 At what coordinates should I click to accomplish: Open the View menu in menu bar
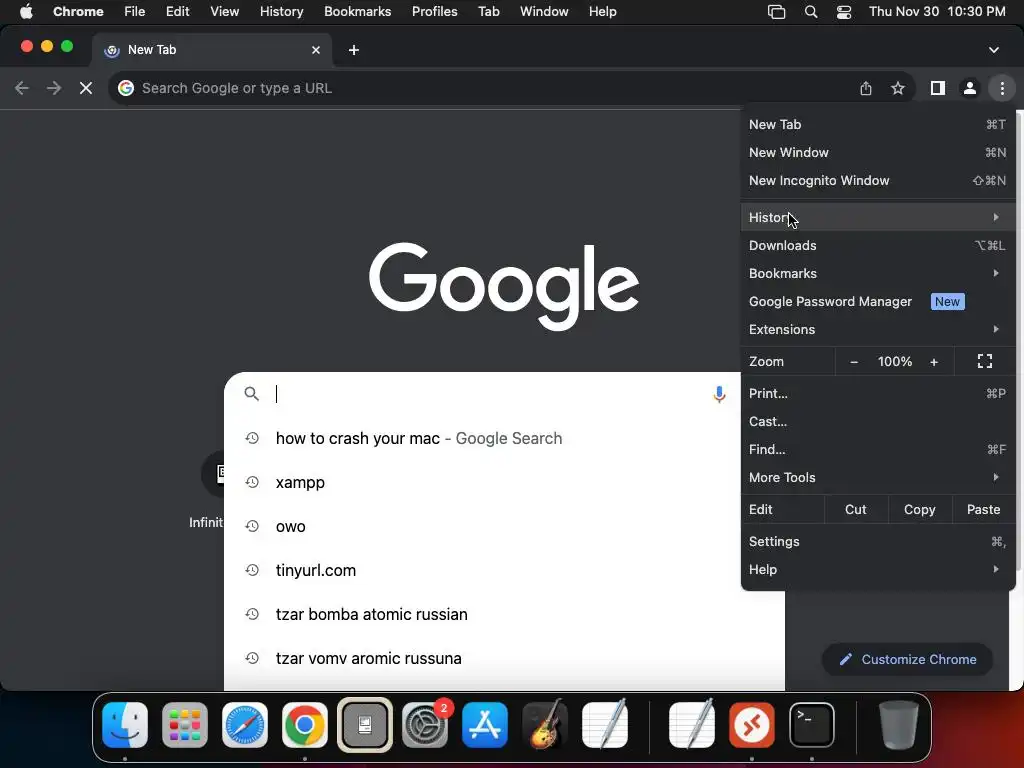(x=224, y=12)
